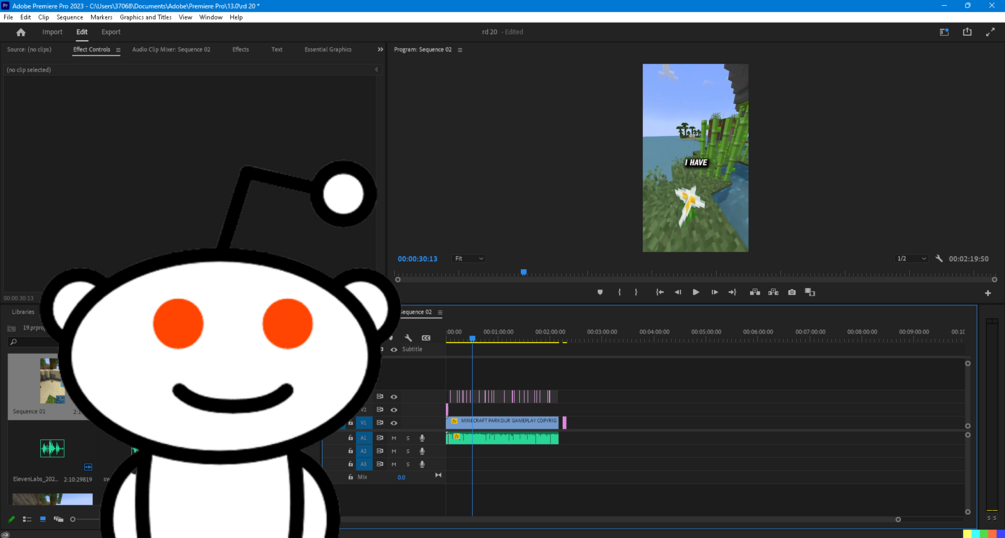Toggle Subtitle track visibility eye
The height and width of the screenshot is (538, 1005).
(394, 349)
